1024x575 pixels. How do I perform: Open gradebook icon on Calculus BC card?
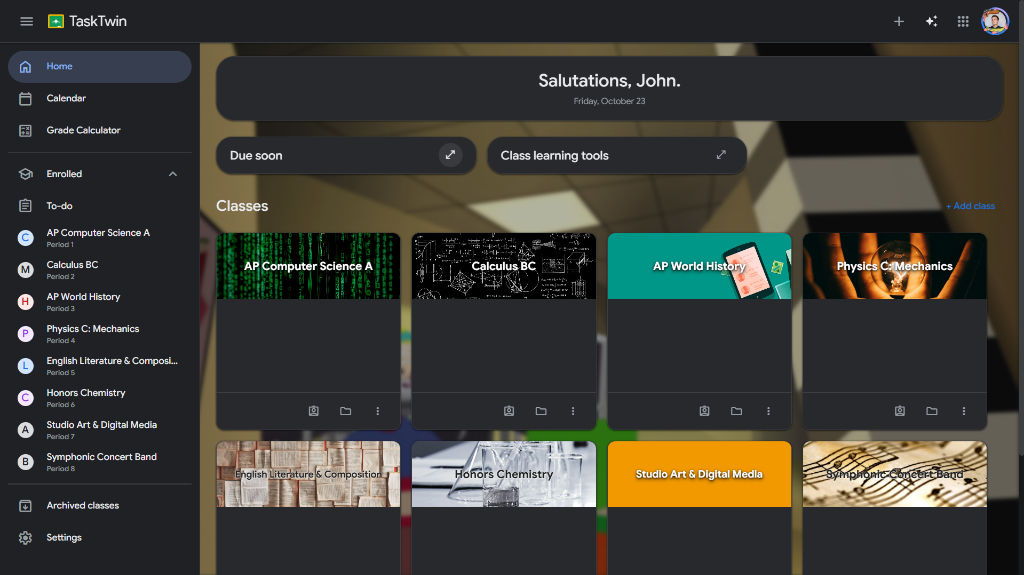coord(509,411)
